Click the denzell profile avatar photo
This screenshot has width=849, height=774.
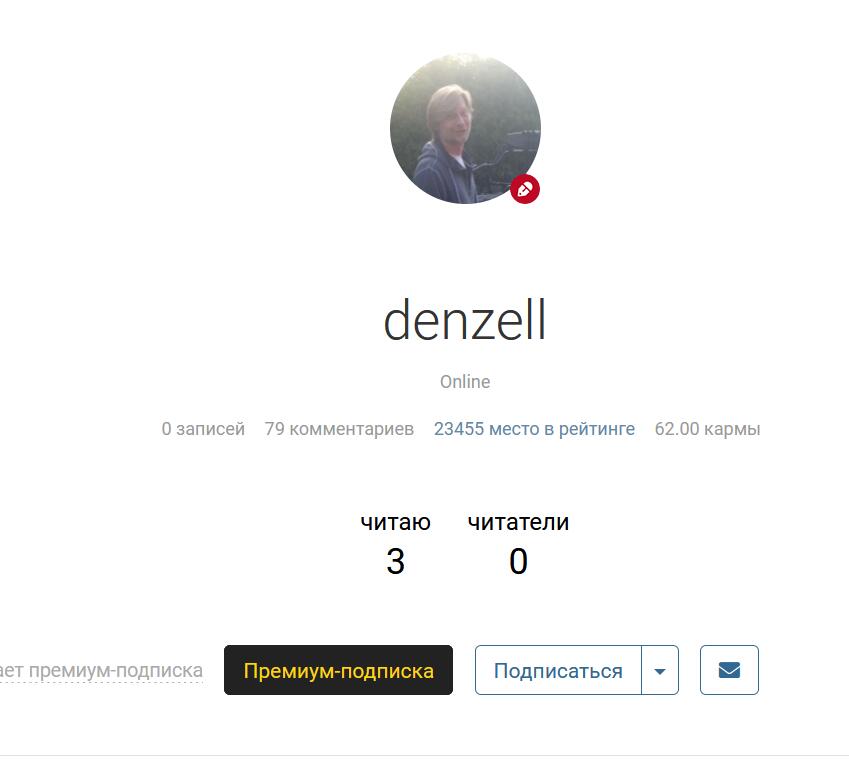(x=465, y=128)
